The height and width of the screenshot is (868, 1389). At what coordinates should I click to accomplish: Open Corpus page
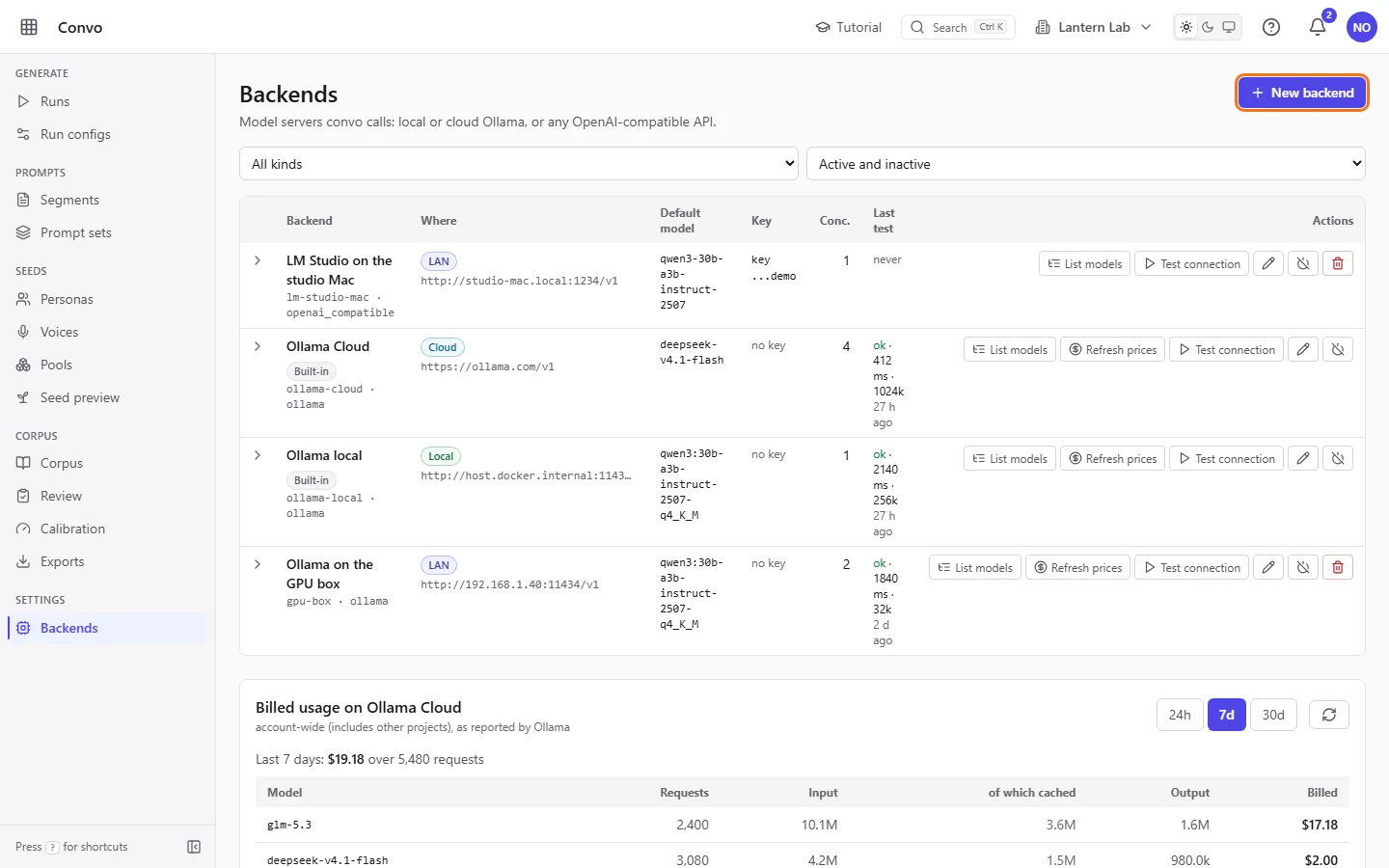(x=107, y=463)
